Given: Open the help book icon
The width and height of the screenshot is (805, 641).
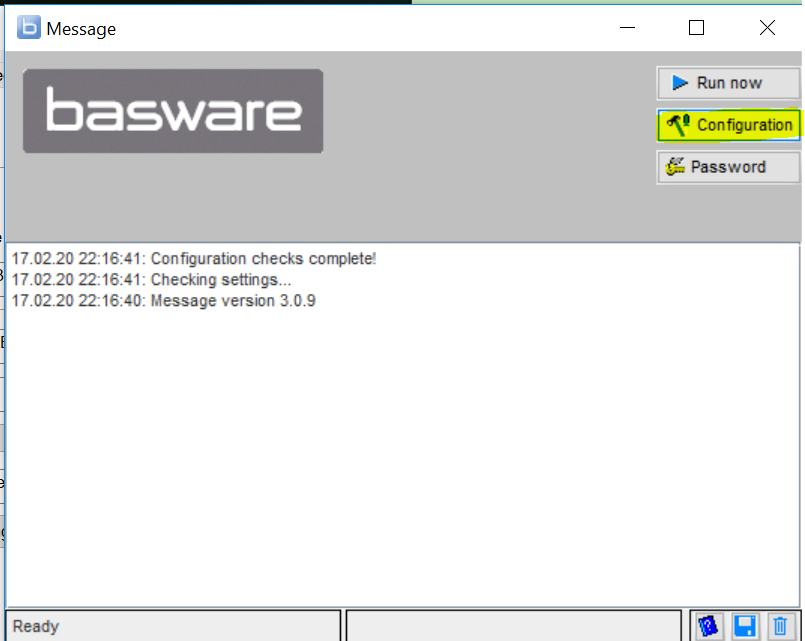Looking at the screenshot, I should coord(707,626).
